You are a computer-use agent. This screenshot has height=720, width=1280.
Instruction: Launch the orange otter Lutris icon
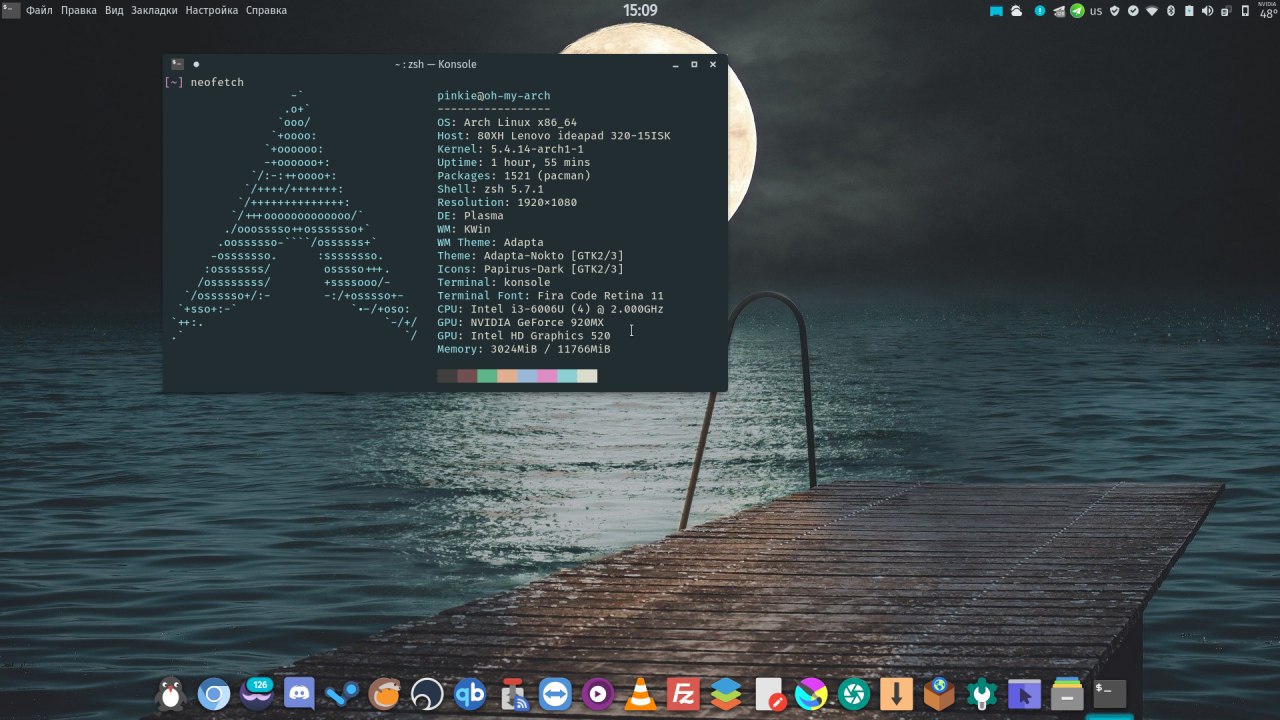pyautogui.click(x=385, y=693)
